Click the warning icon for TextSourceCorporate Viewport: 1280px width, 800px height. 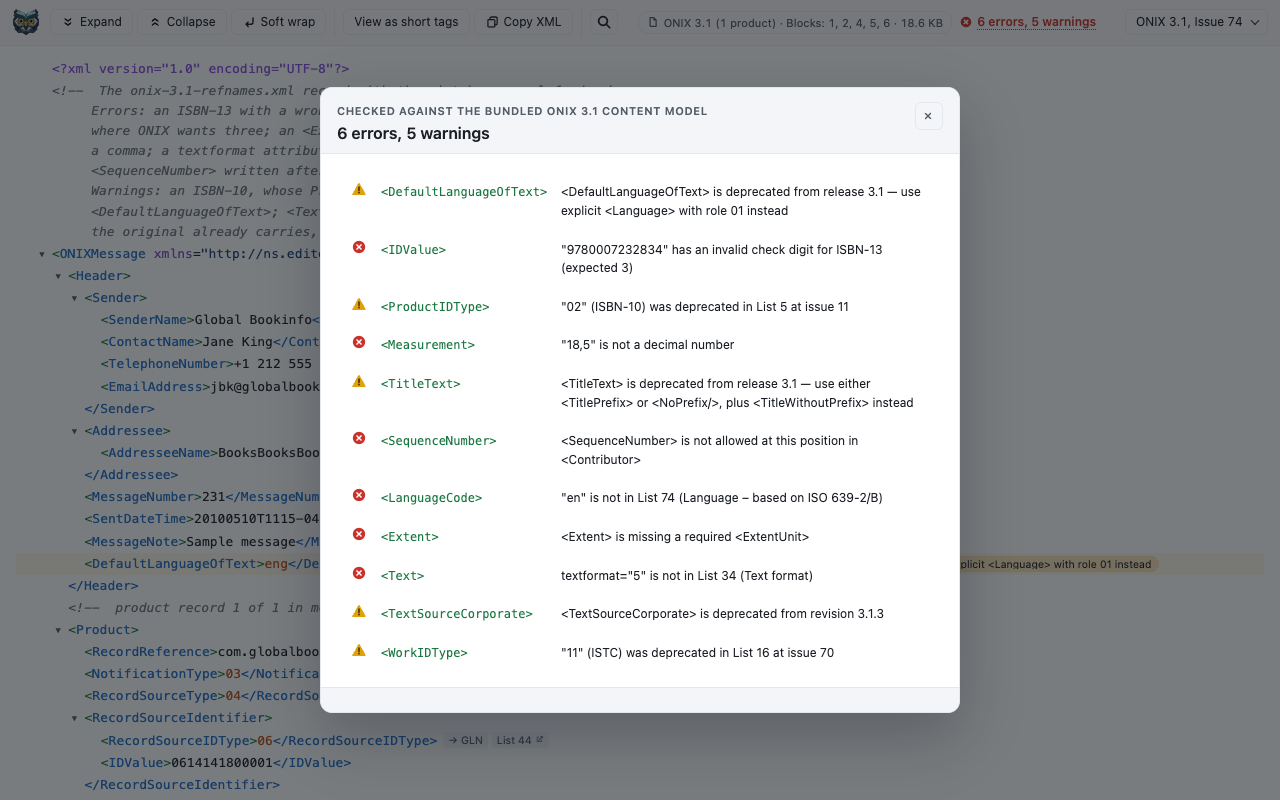pos(359,612)
